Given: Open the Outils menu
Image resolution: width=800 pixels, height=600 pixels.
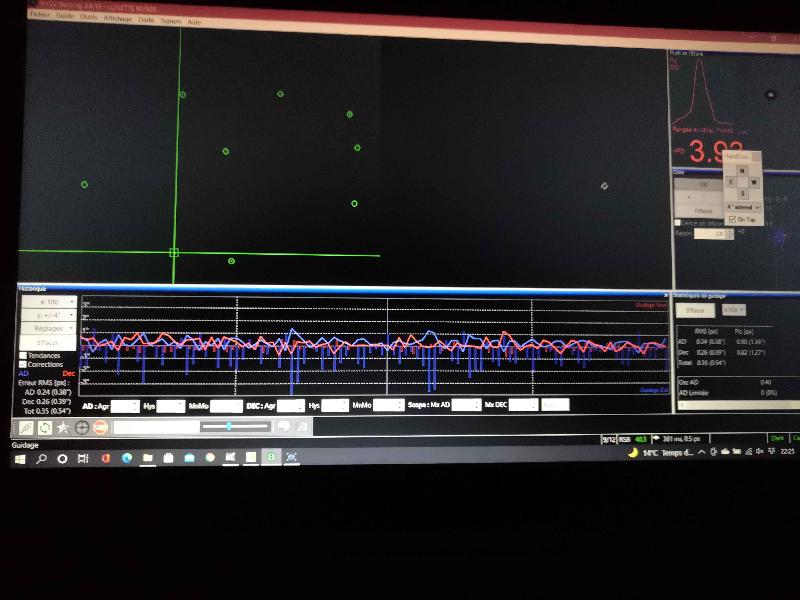Looking at the screenshot, I should [89, 17].
